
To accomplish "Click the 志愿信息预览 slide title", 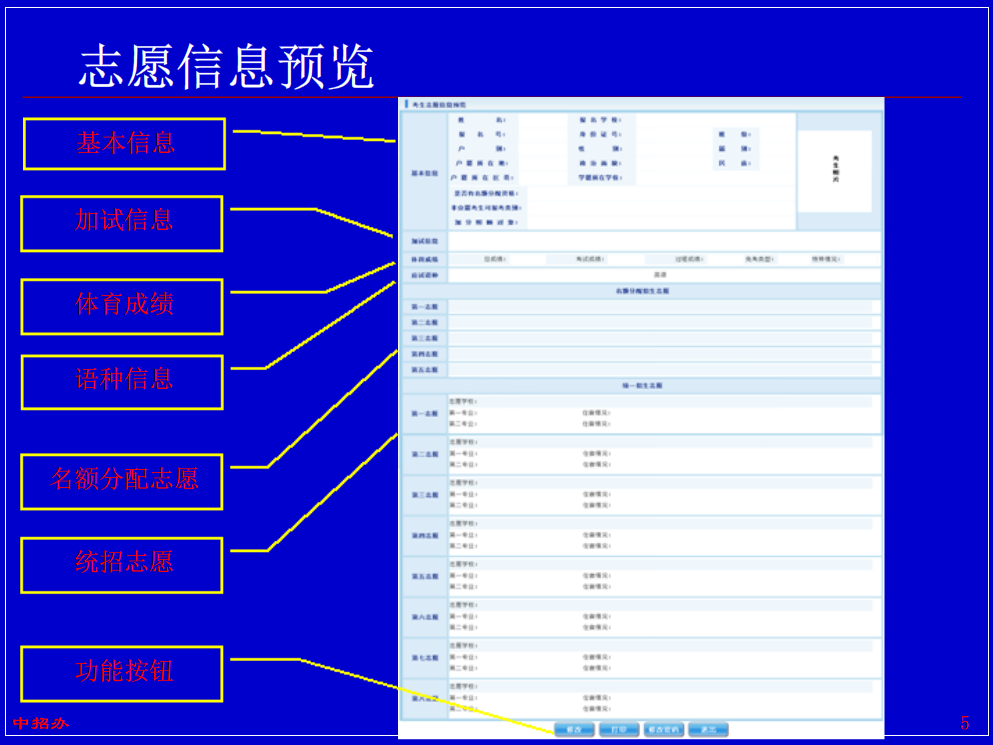I will point(226,68).
